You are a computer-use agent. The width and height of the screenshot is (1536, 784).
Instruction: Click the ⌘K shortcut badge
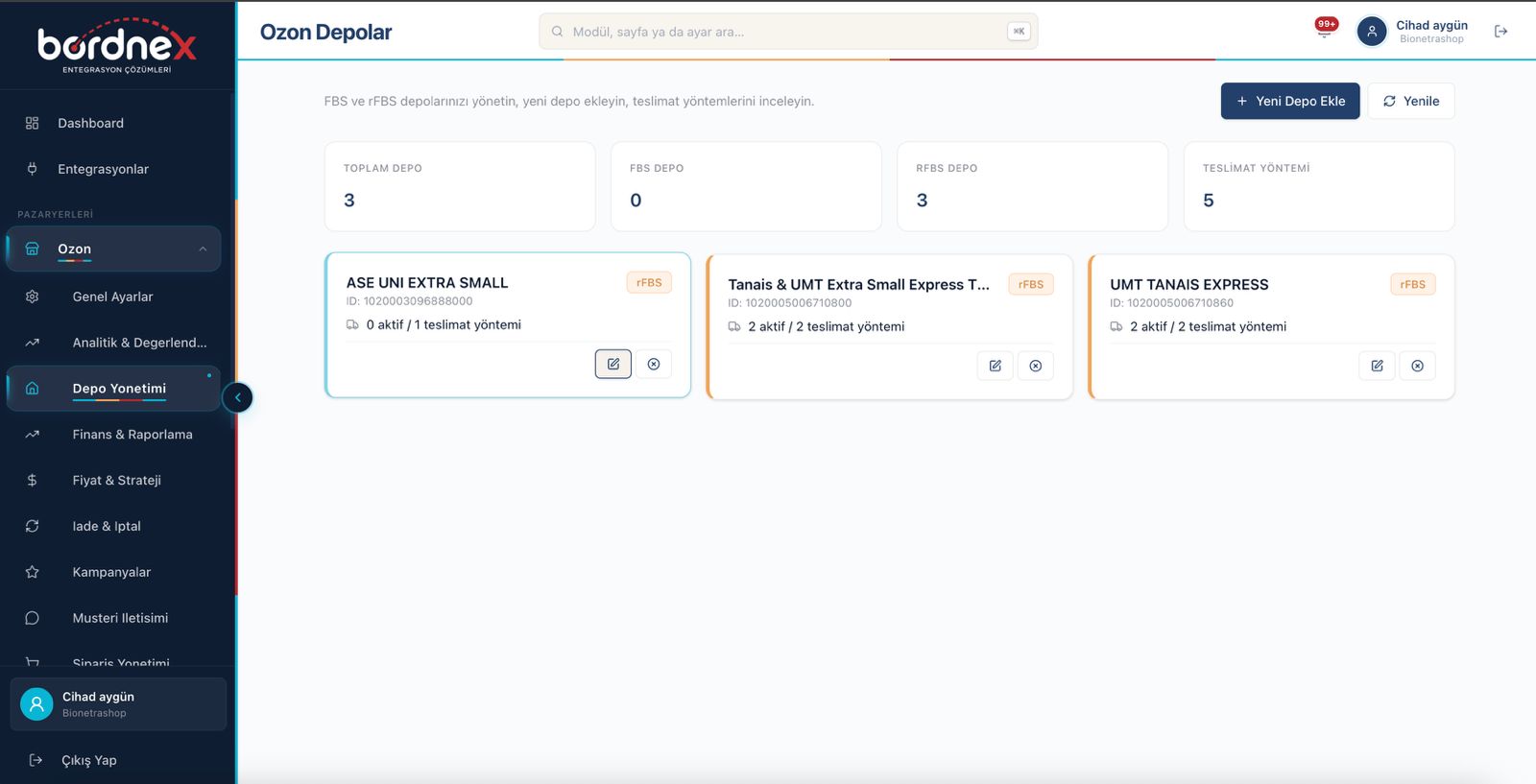(x=1019, y=32)
